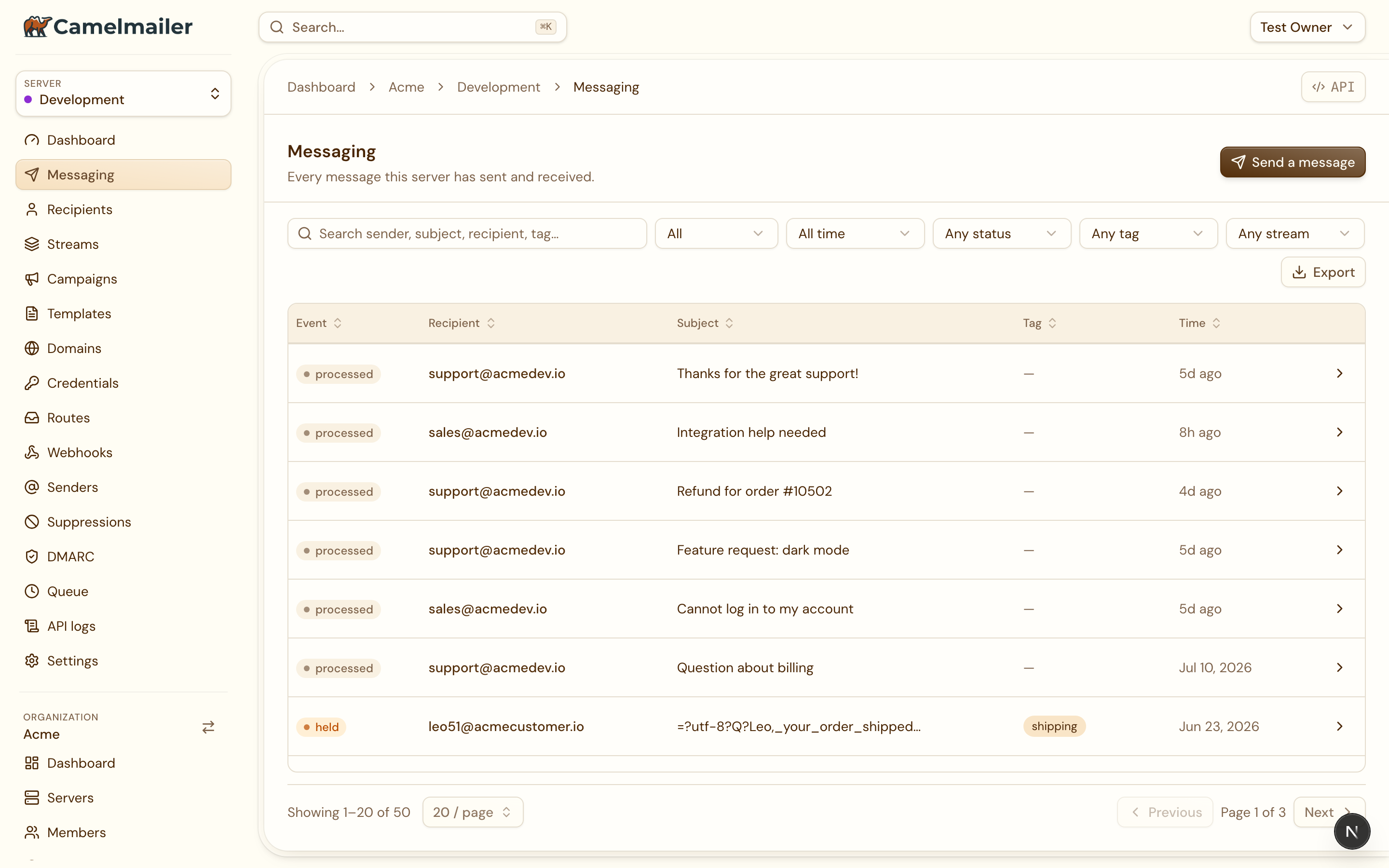
Task: Click the magnifier icon in global search
Action: (277, 27)
